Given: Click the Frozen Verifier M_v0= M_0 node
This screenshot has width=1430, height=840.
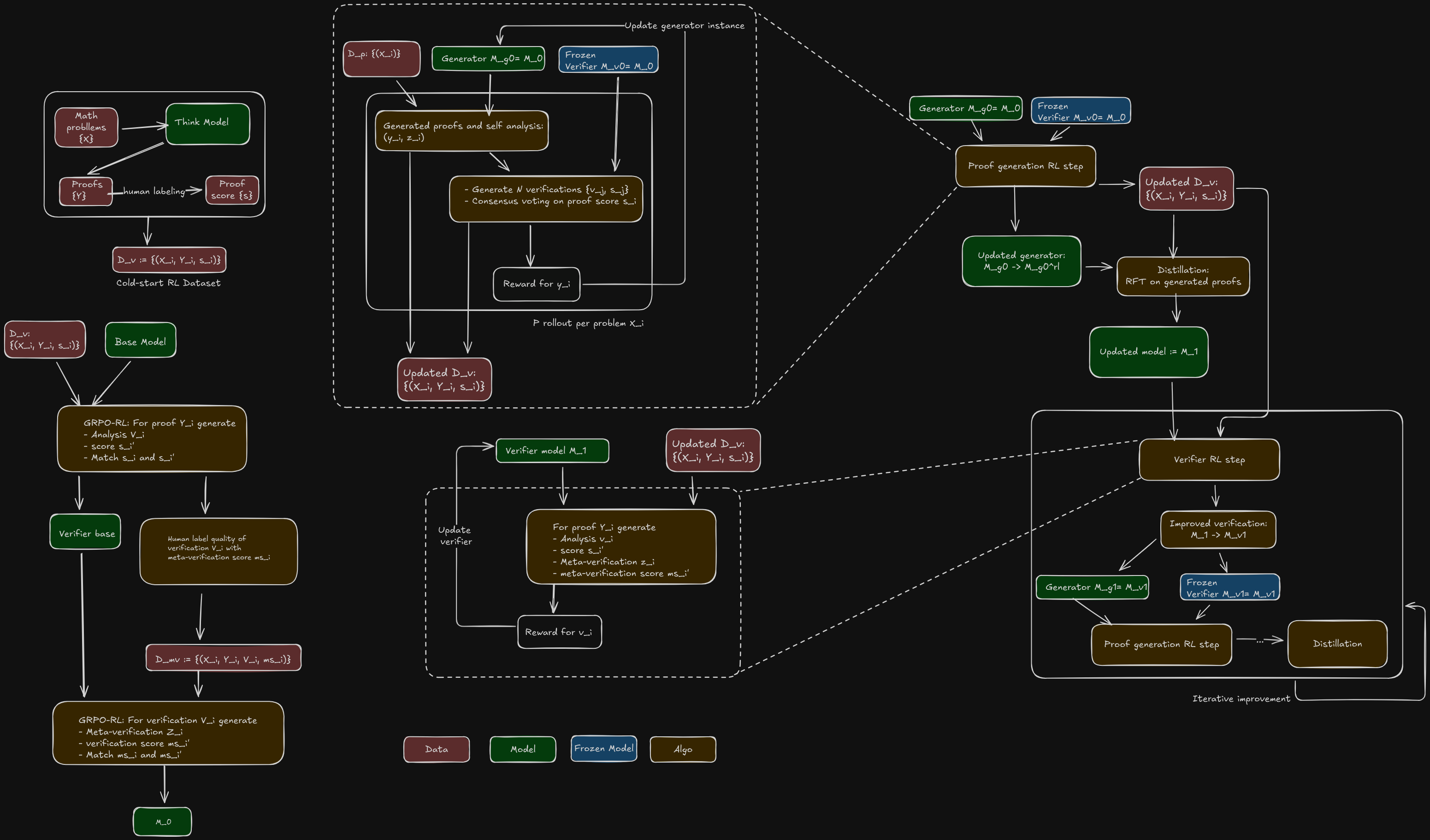Looking at the screenshot, I should point(608,59).
